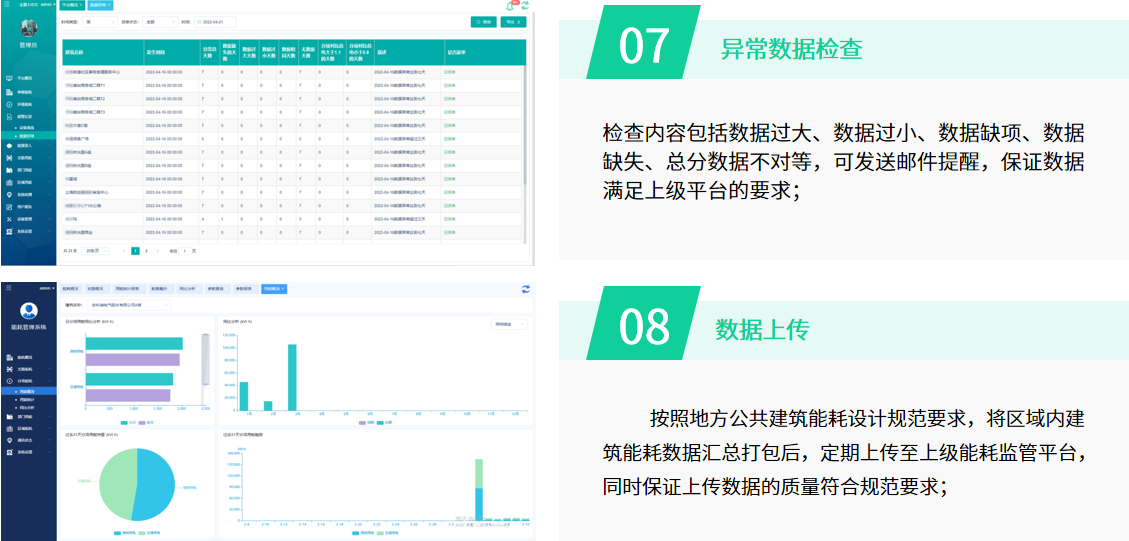Click the map pin icon in teal sidebar
1129x541 pixels.
point(9,195)
